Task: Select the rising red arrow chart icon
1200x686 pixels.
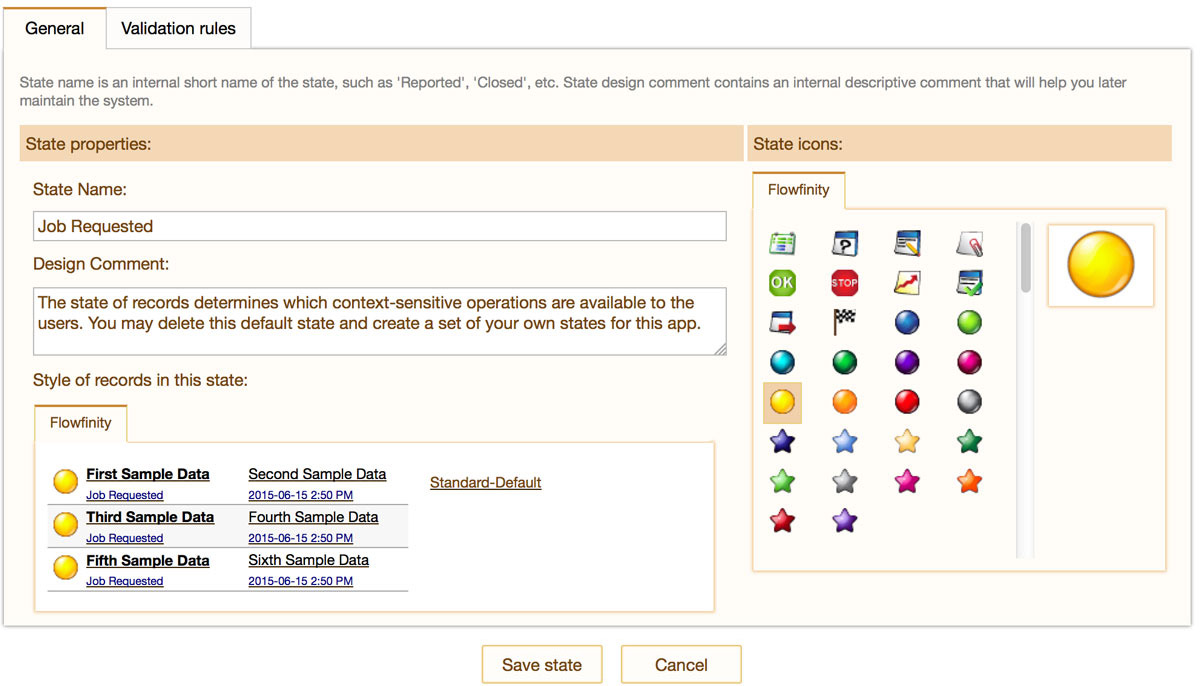Action: point(907,283)
